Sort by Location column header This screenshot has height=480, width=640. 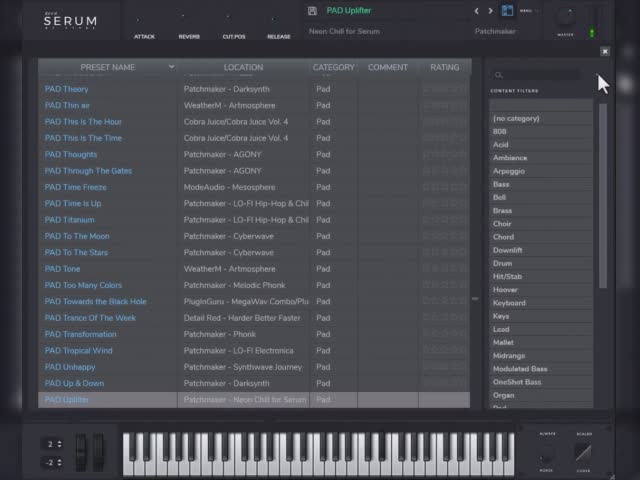[x=243, y=67]
